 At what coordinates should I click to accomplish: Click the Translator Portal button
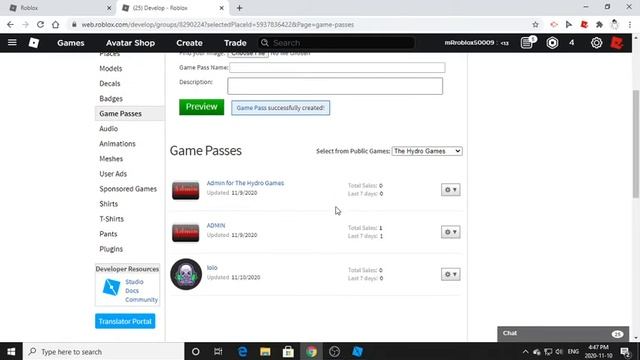click(x=125, y=321)
